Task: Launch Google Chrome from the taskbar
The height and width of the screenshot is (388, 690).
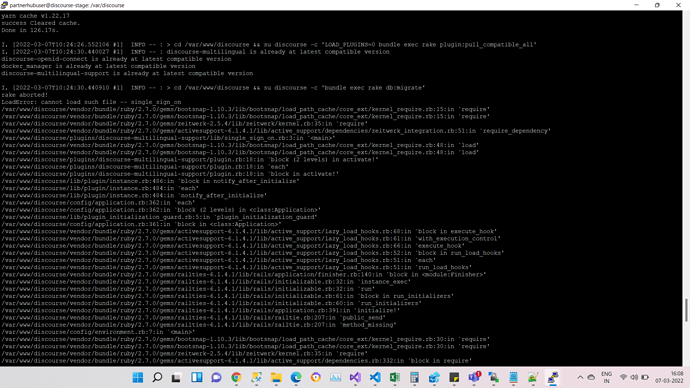Action: 236,377
